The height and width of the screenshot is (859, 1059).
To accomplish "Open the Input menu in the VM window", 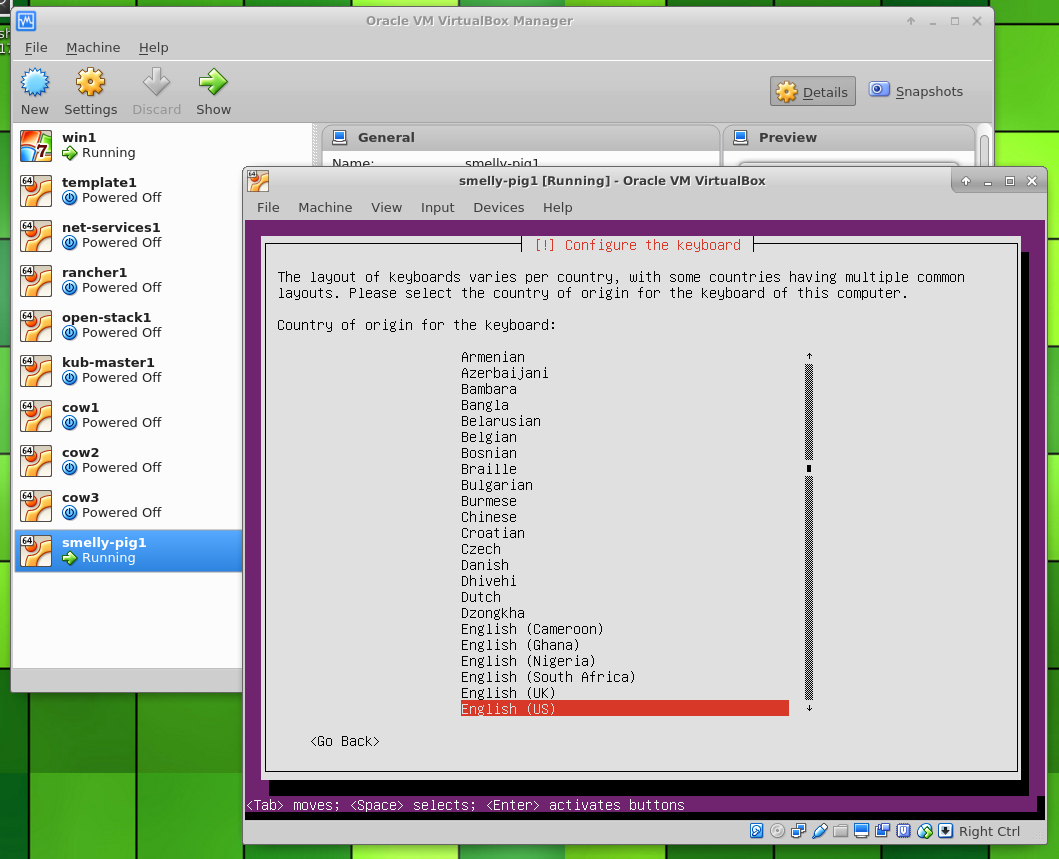I will click(x=438, y=207).
